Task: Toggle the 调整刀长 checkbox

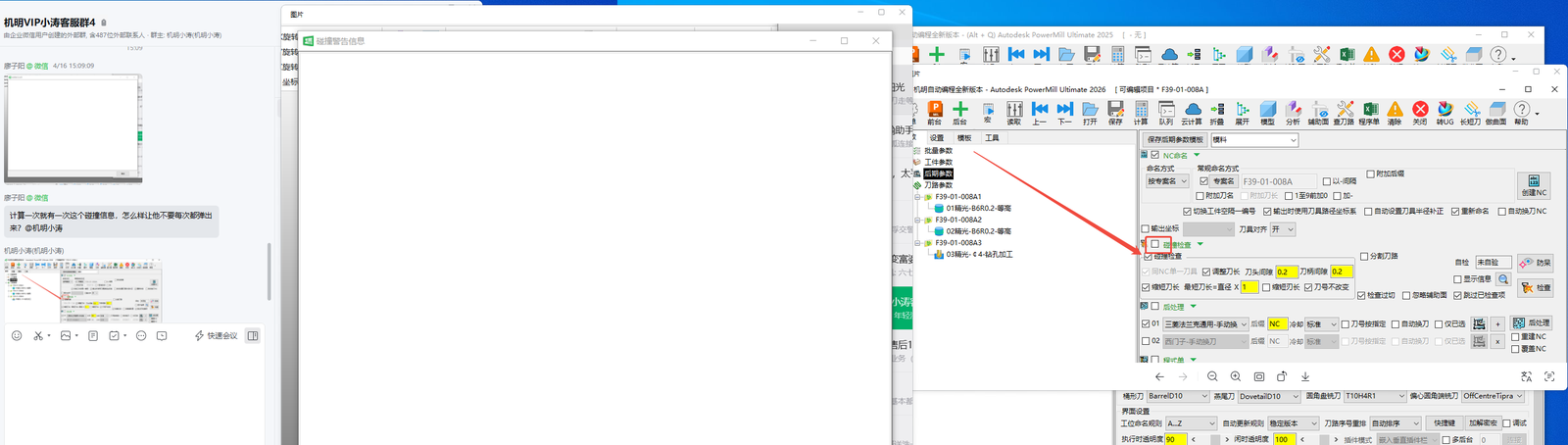Action: [x=1206, y=272]
